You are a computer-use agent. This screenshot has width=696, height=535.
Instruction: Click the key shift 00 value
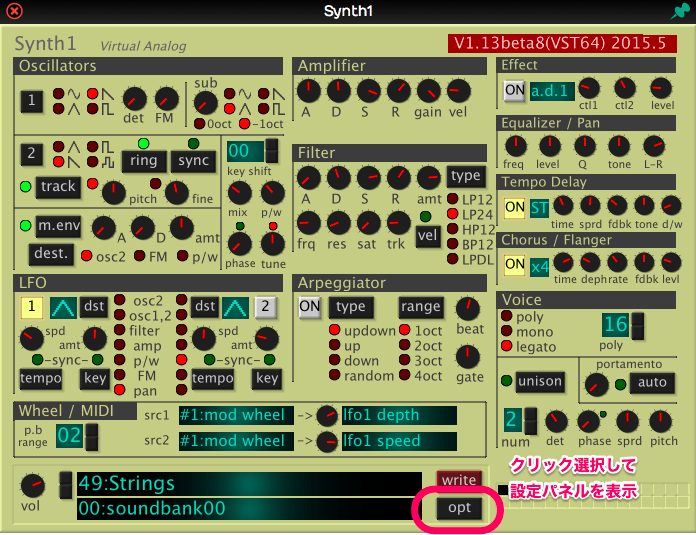[245, 151]
